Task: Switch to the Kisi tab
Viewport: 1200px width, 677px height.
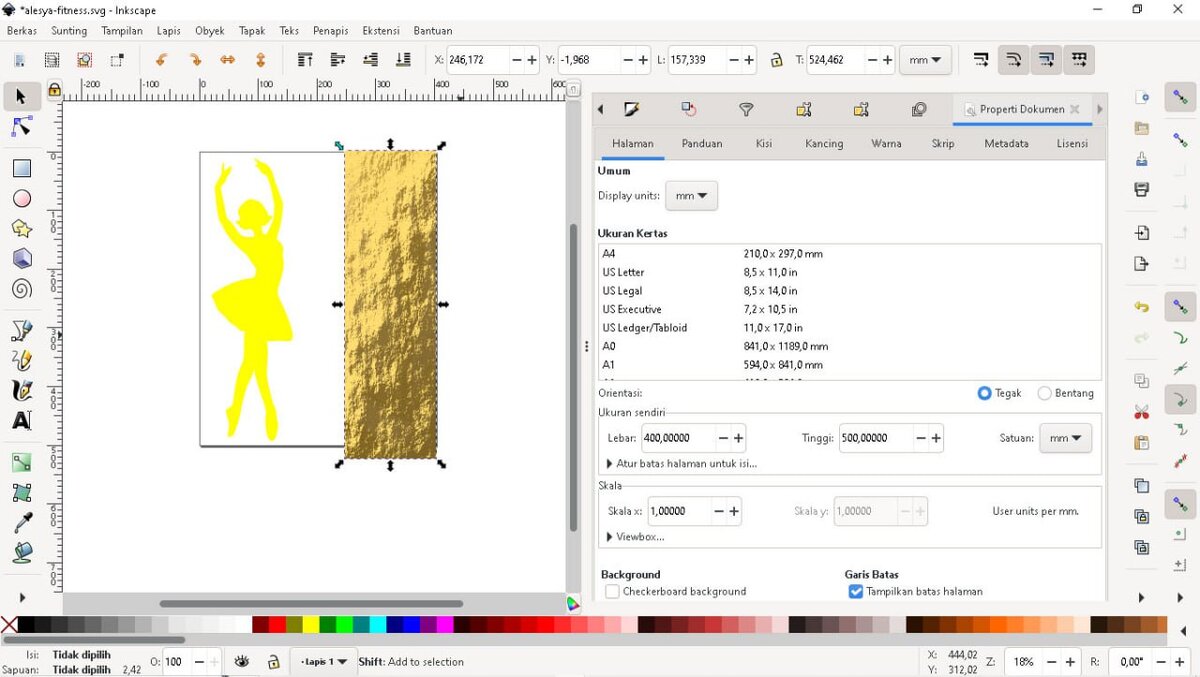Action: [764, 144]
